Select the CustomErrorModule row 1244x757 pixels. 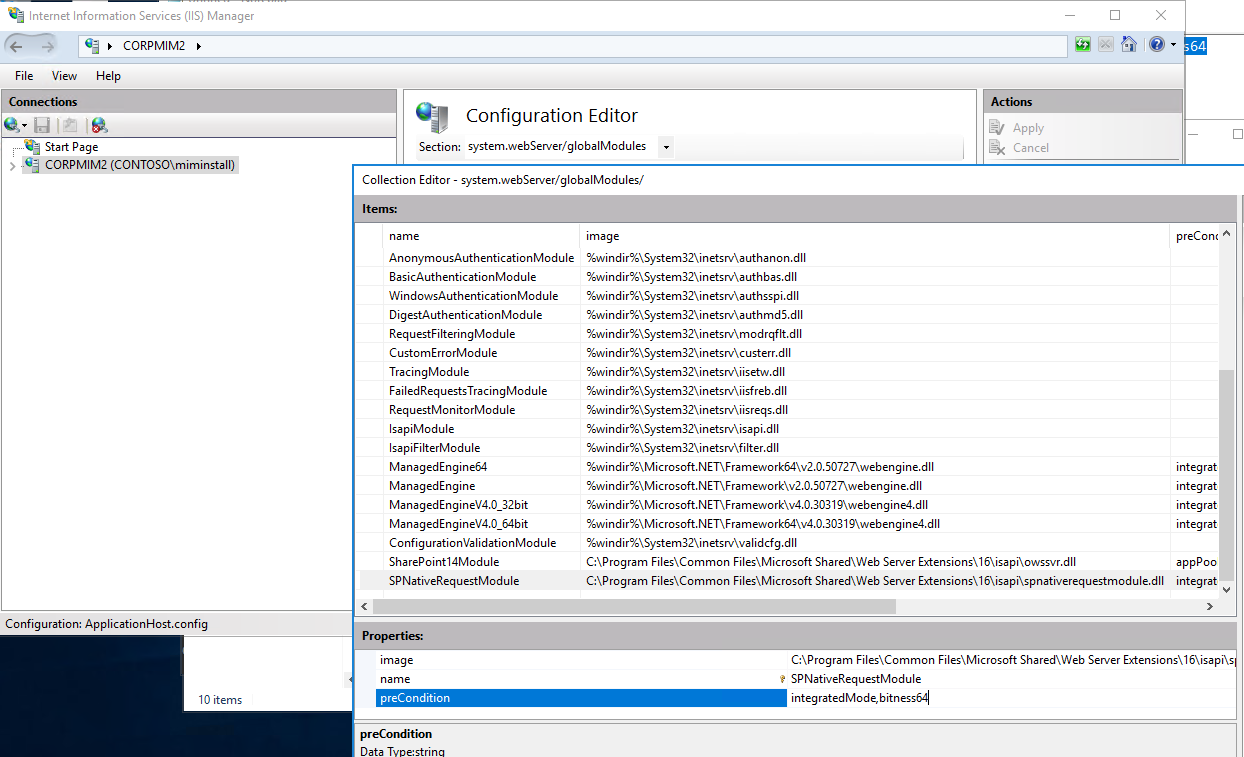pos(788,353)
